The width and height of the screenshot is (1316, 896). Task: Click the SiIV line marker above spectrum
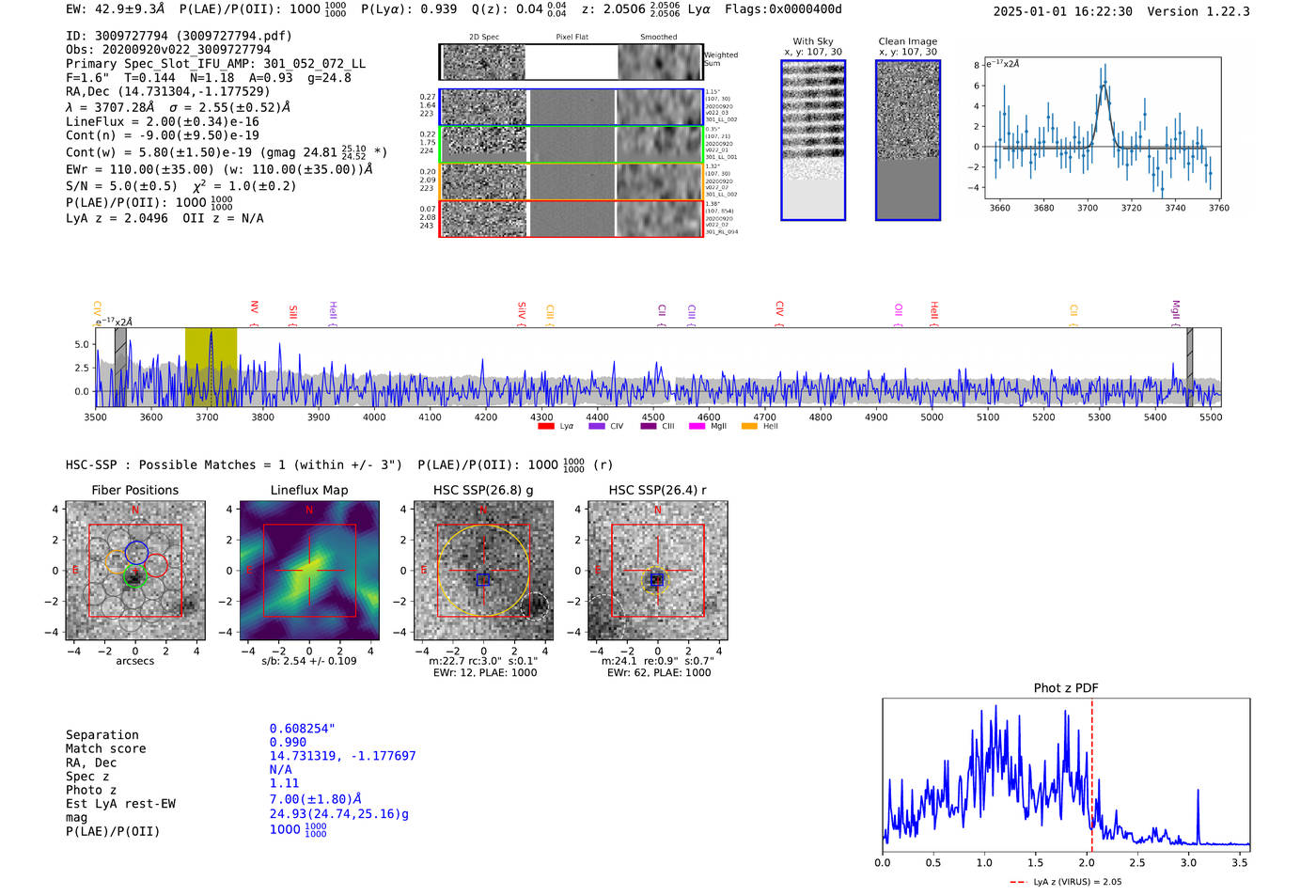coord(522,312)
